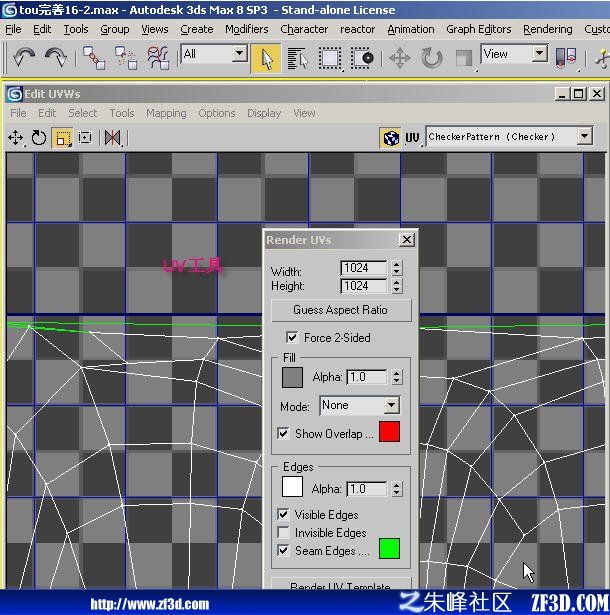Open the Modifiers menu
The width and height of the screenshot is (610, 615).
coord(247,29)
